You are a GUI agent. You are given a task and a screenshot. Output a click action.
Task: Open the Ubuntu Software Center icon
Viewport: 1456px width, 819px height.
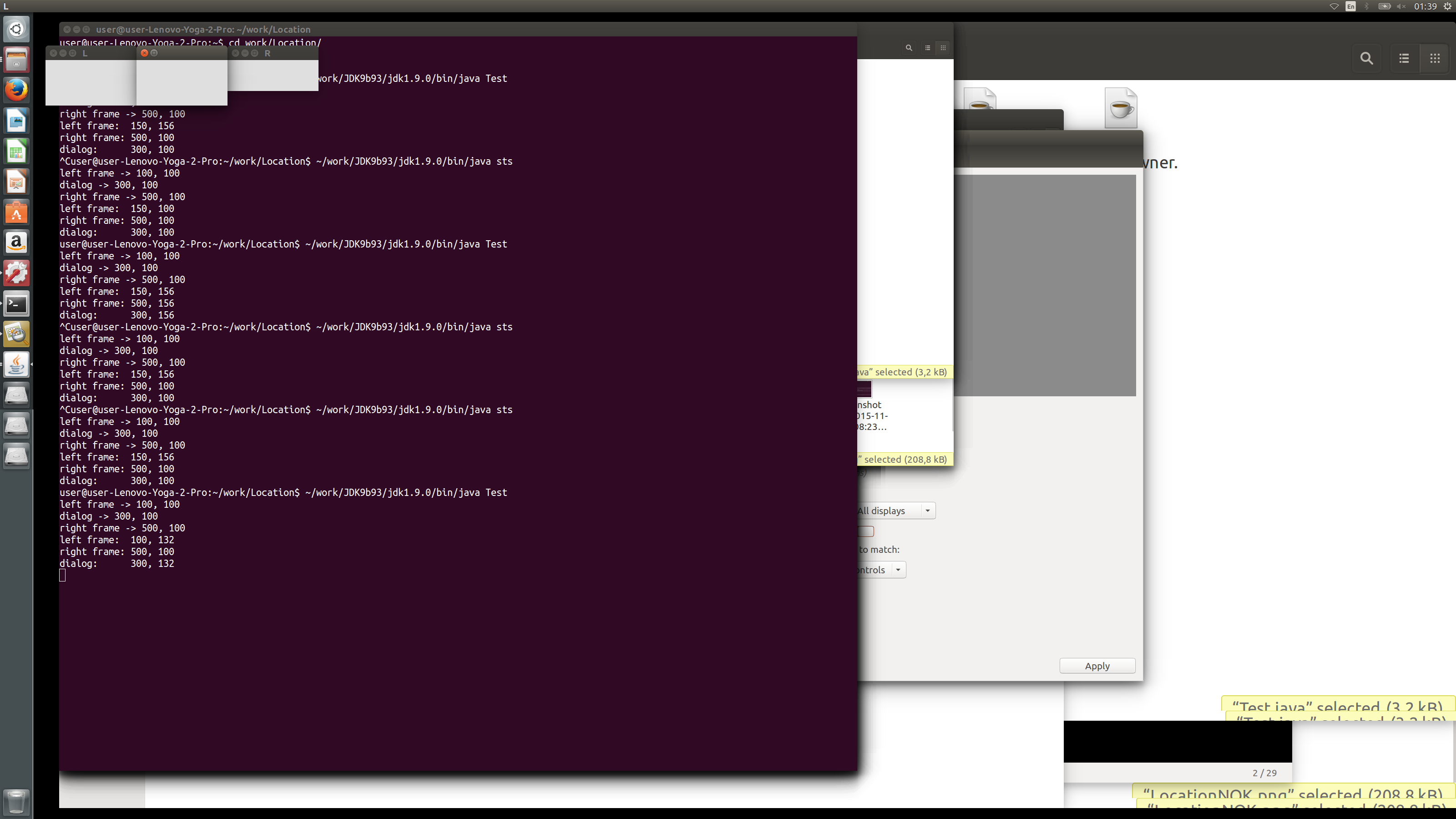point(16,212)
